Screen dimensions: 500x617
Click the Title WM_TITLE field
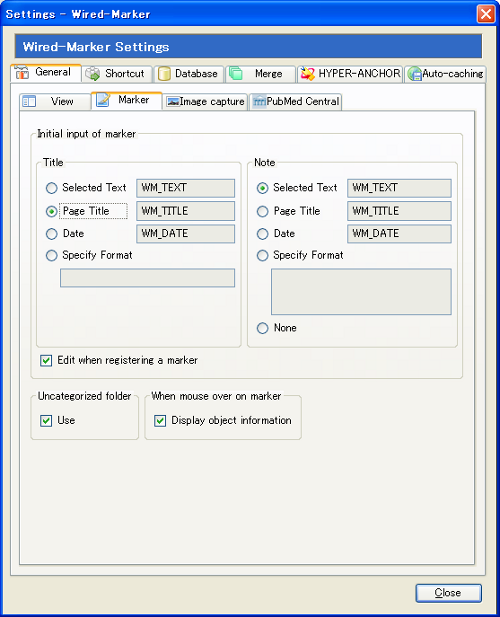(186, 211)
